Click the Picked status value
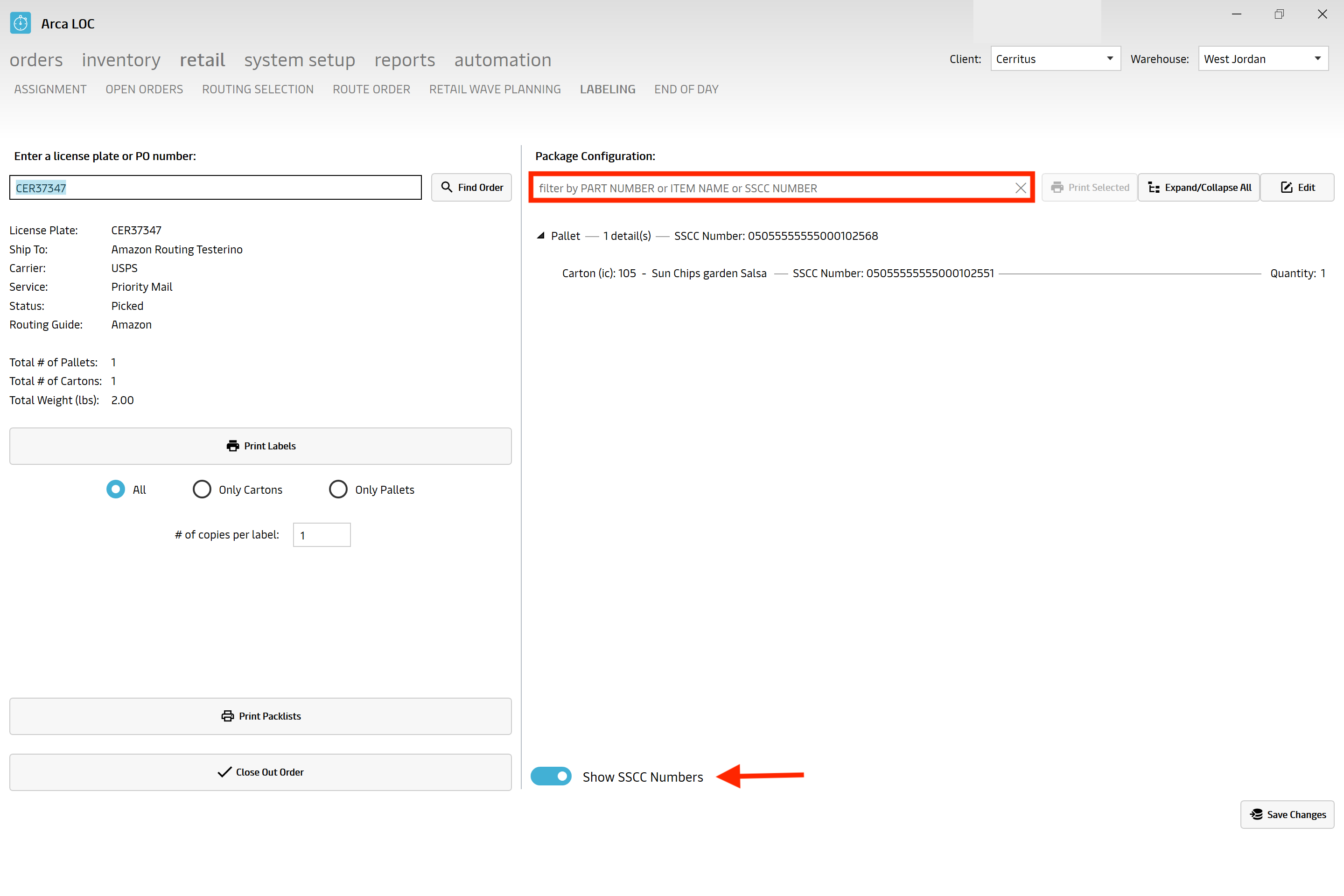1344x896 pixels. click(127, 306)
